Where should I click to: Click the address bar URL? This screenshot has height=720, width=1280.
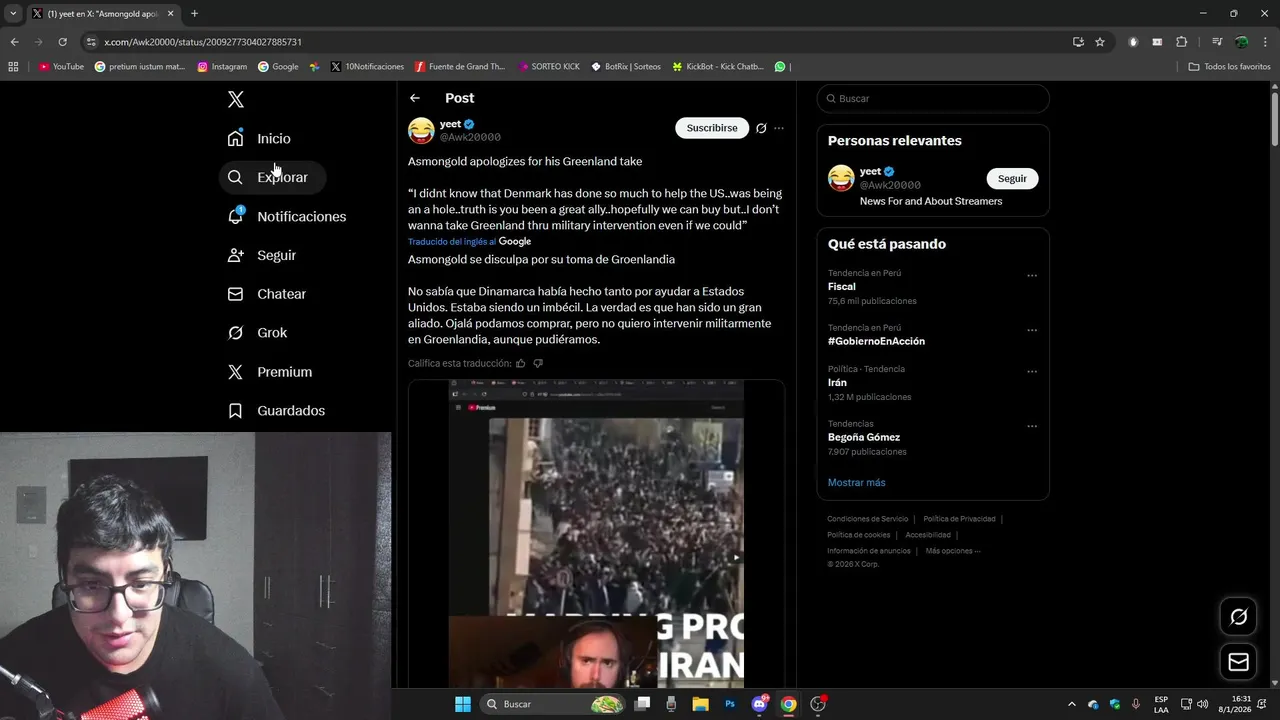203,42
